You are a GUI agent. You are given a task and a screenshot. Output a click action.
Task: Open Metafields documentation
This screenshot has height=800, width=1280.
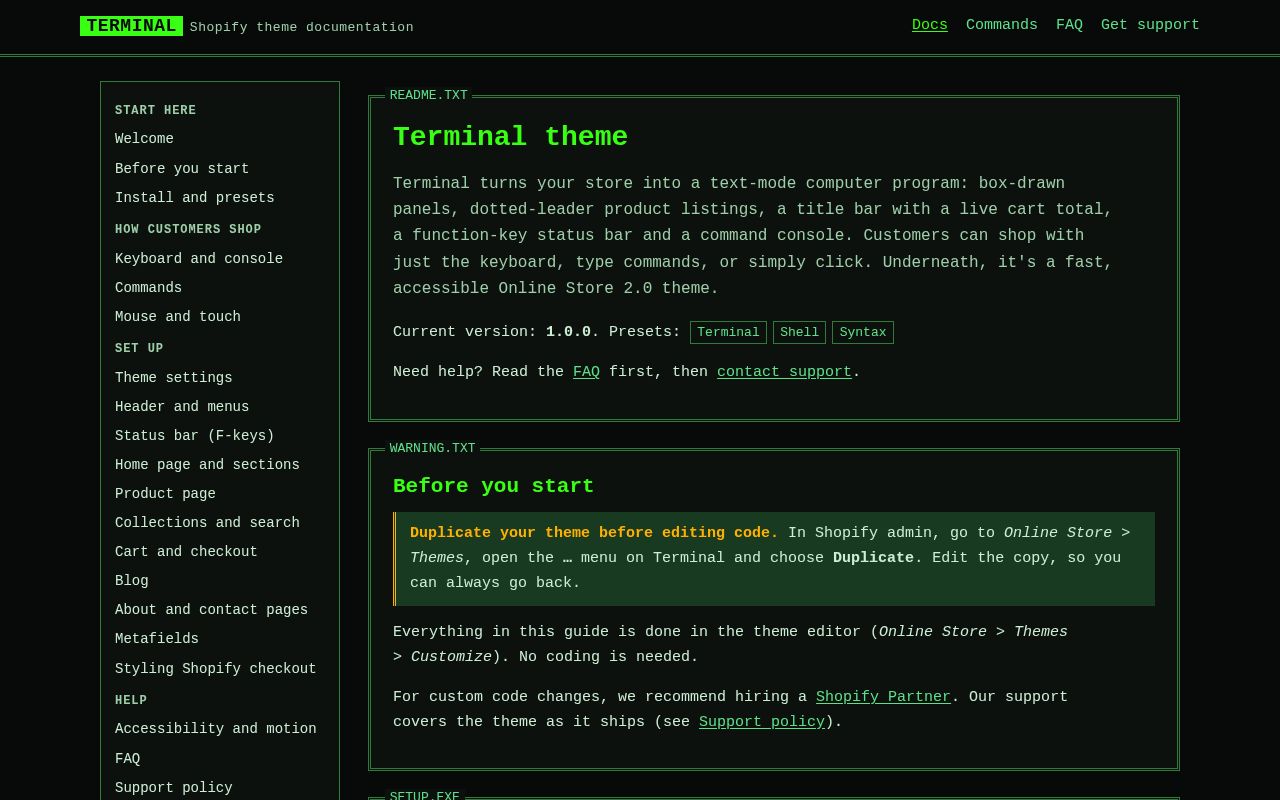coord(157,639)
